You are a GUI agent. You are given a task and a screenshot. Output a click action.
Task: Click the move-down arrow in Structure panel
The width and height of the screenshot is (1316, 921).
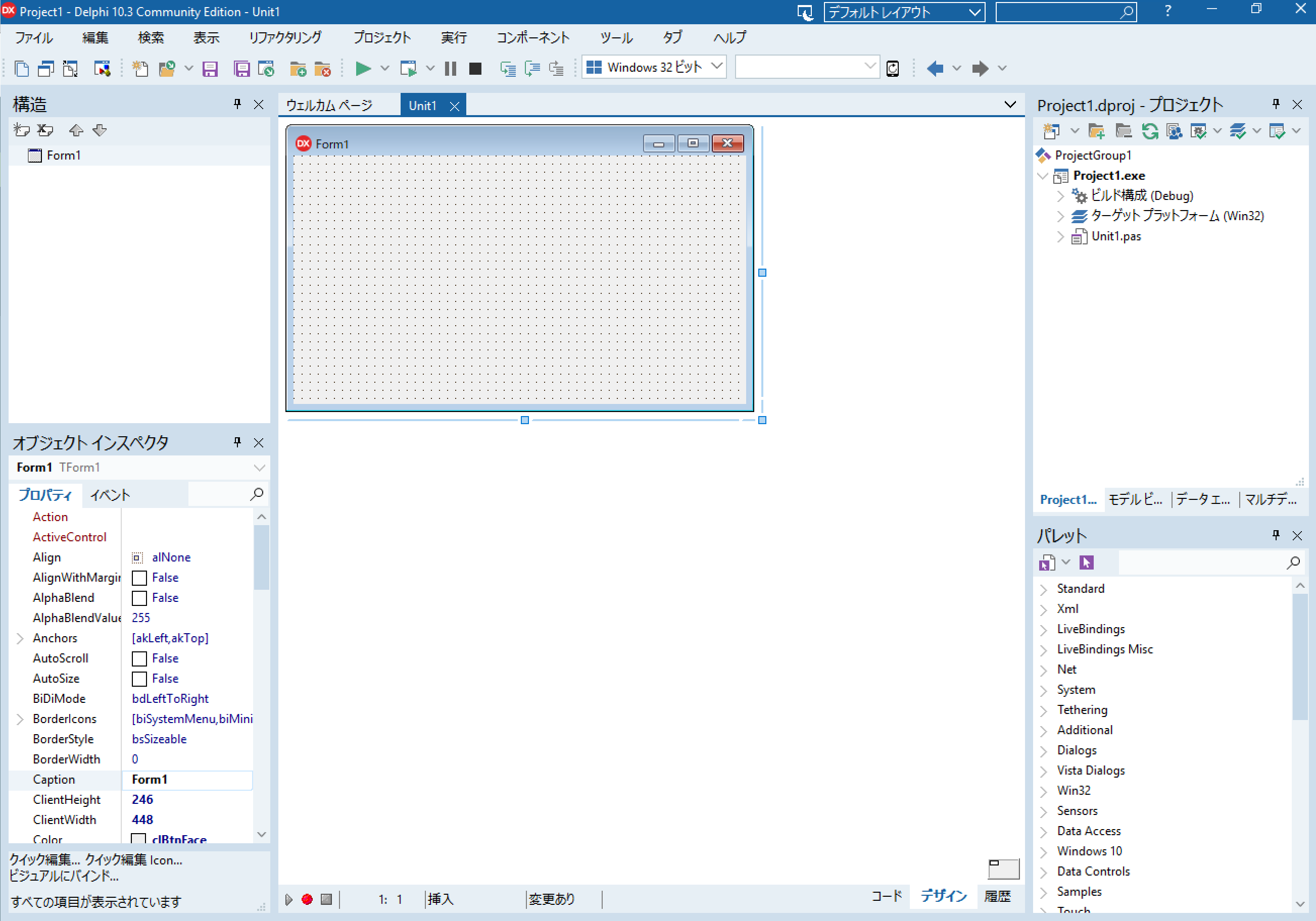(x=100, y=131)
